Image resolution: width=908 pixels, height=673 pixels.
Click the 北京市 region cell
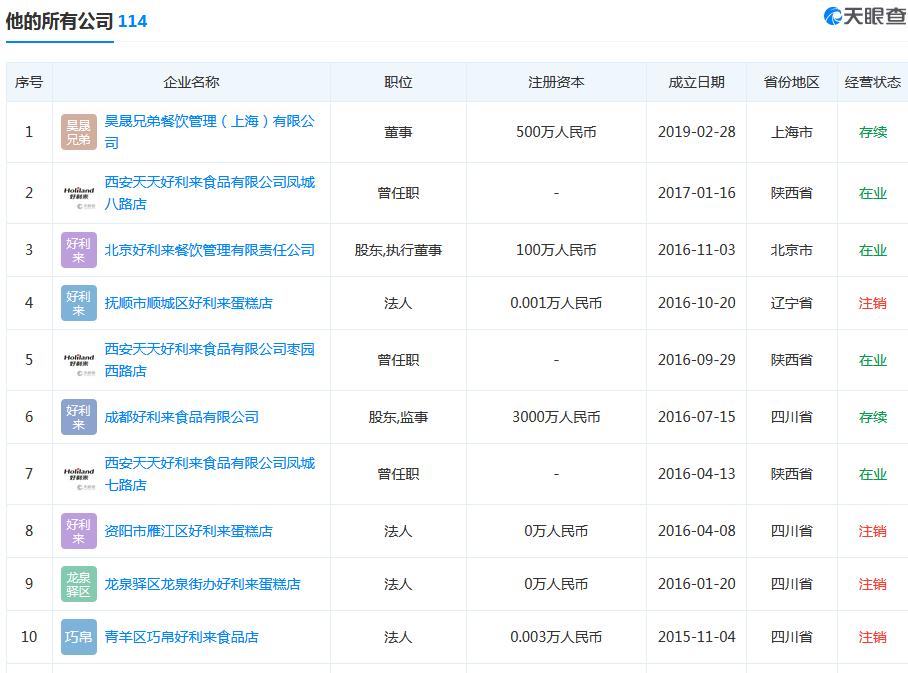792,250
